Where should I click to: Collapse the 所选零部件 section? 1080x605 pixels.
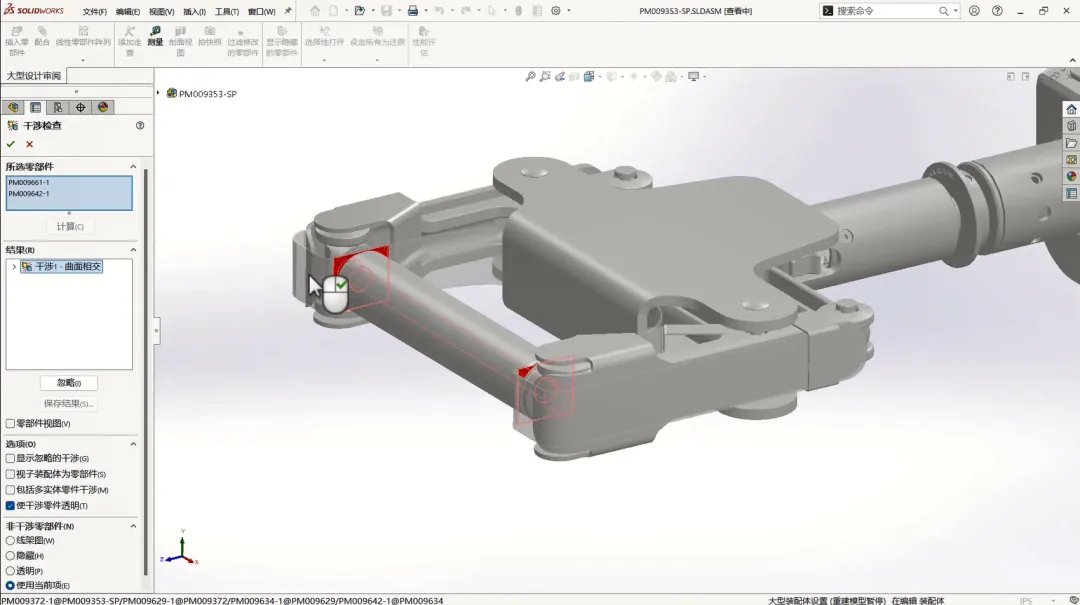tap(133, 167)
